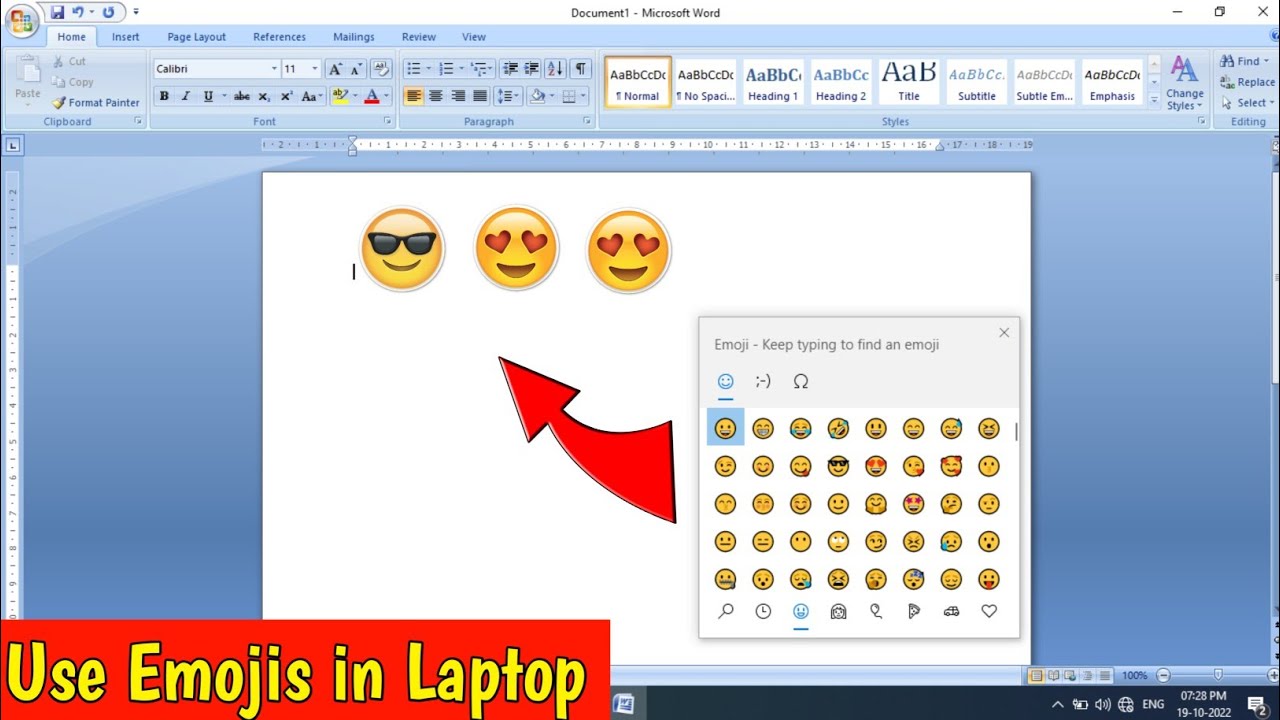Screen dimensions: 1280x720
Task: Open the food pizza emoji category
Action: 913,611
